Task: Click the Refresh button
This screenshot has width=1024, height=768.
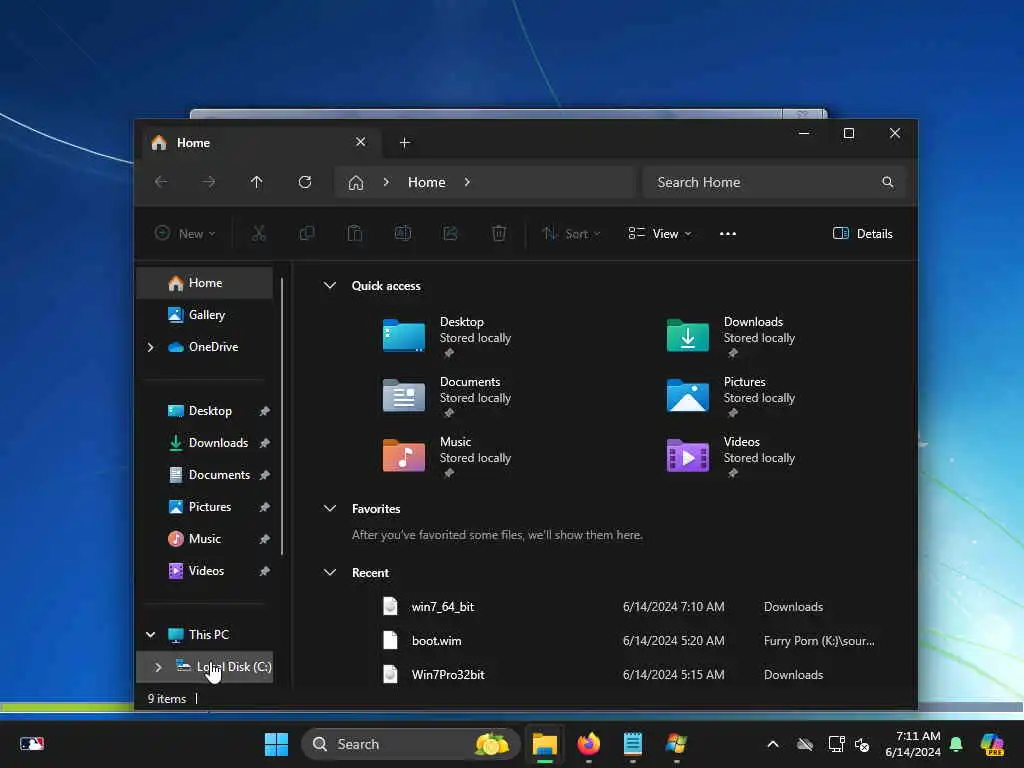Action: (x=305, y=182)
